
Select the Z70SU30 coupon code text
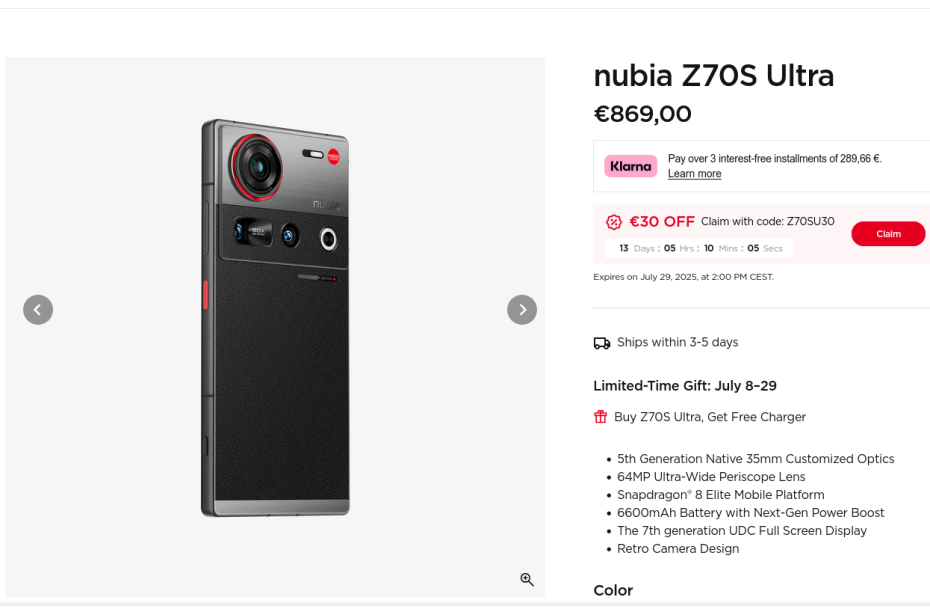(810, 222)
